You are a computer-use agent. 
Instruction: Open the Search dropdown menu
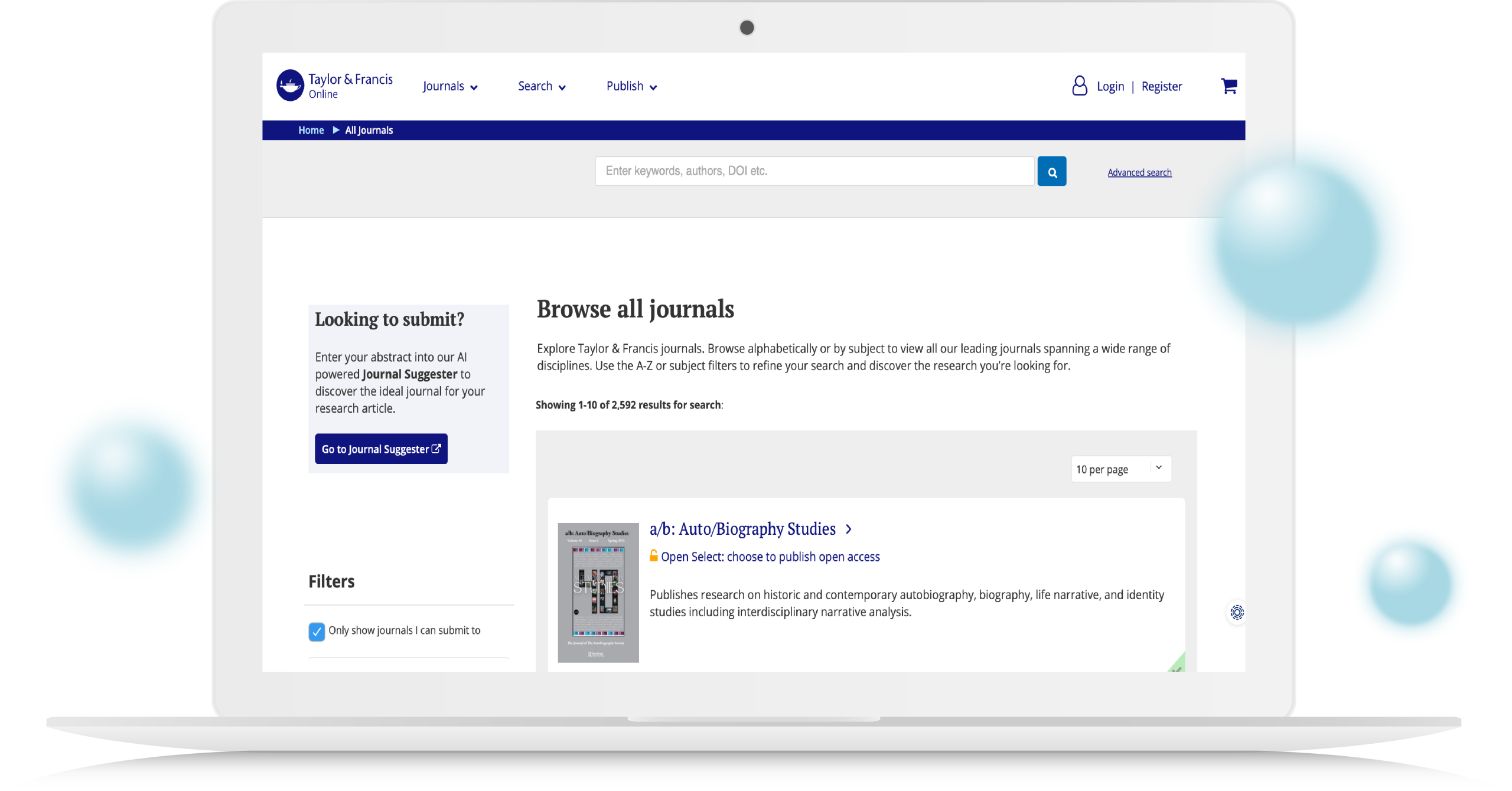coord(542,87)
